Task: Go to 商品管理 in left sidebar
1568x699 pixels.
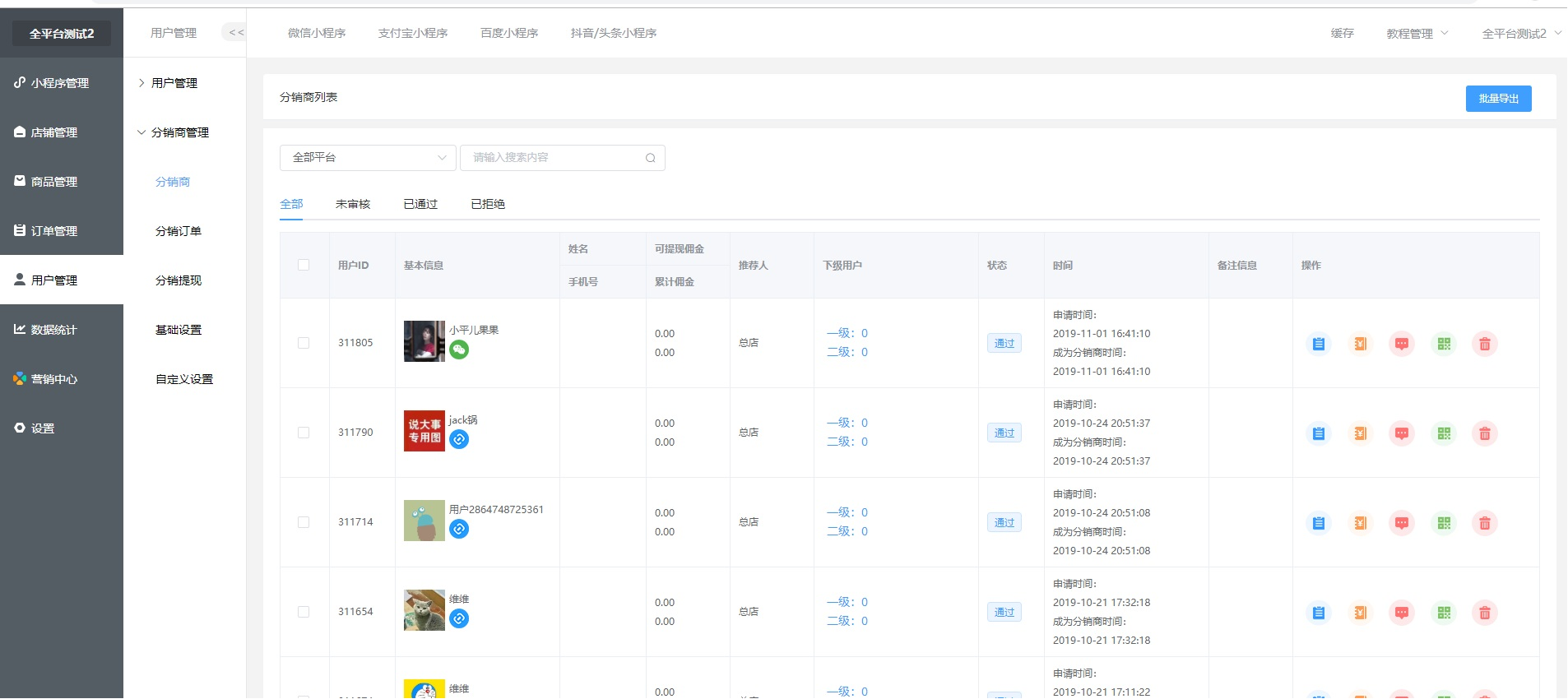Action: pos(62,182)
